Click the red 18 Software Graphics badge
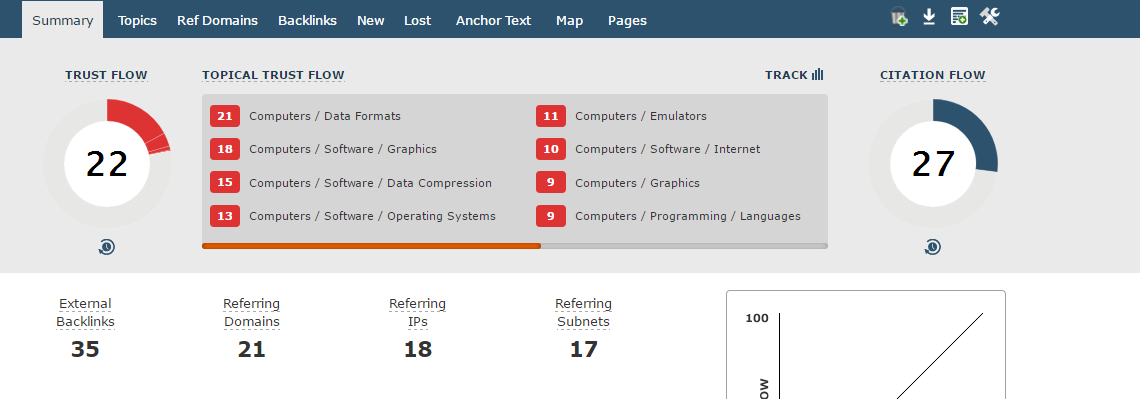 coord(225,149)
